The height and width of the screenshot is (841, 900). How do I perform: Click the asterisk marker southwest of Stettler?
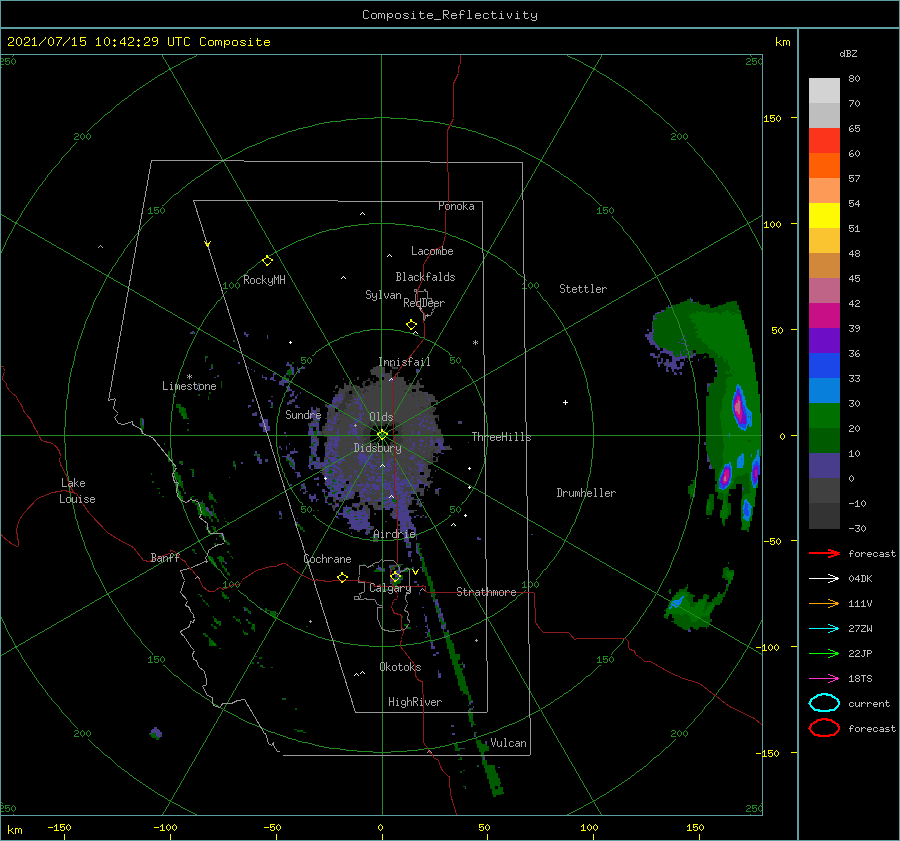(x=475, y=343)
